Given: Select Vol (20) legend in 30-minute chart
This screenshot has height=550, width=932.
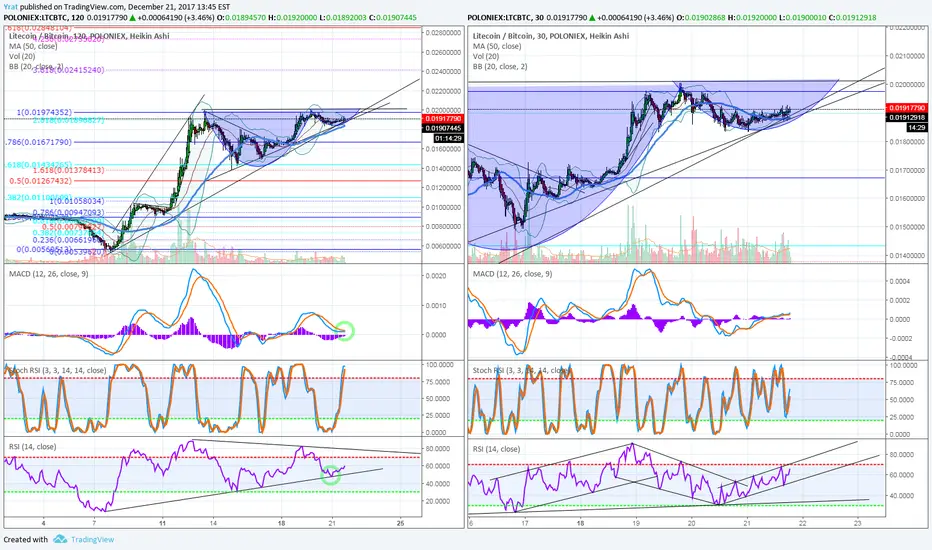Looking at the screenshot, I should point(486,56).
